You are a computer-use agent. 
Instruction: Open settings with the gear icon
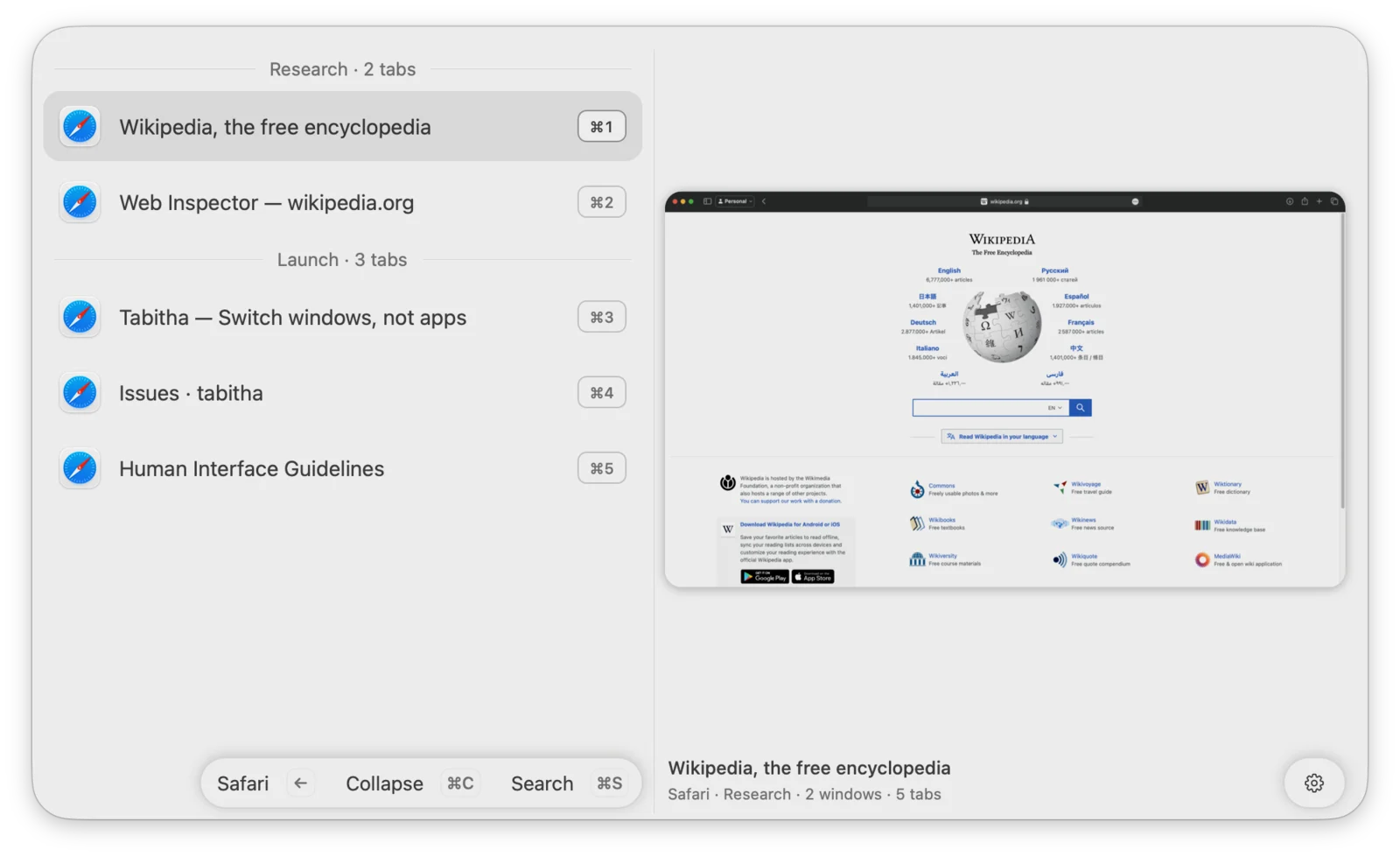pos(1313,783)
